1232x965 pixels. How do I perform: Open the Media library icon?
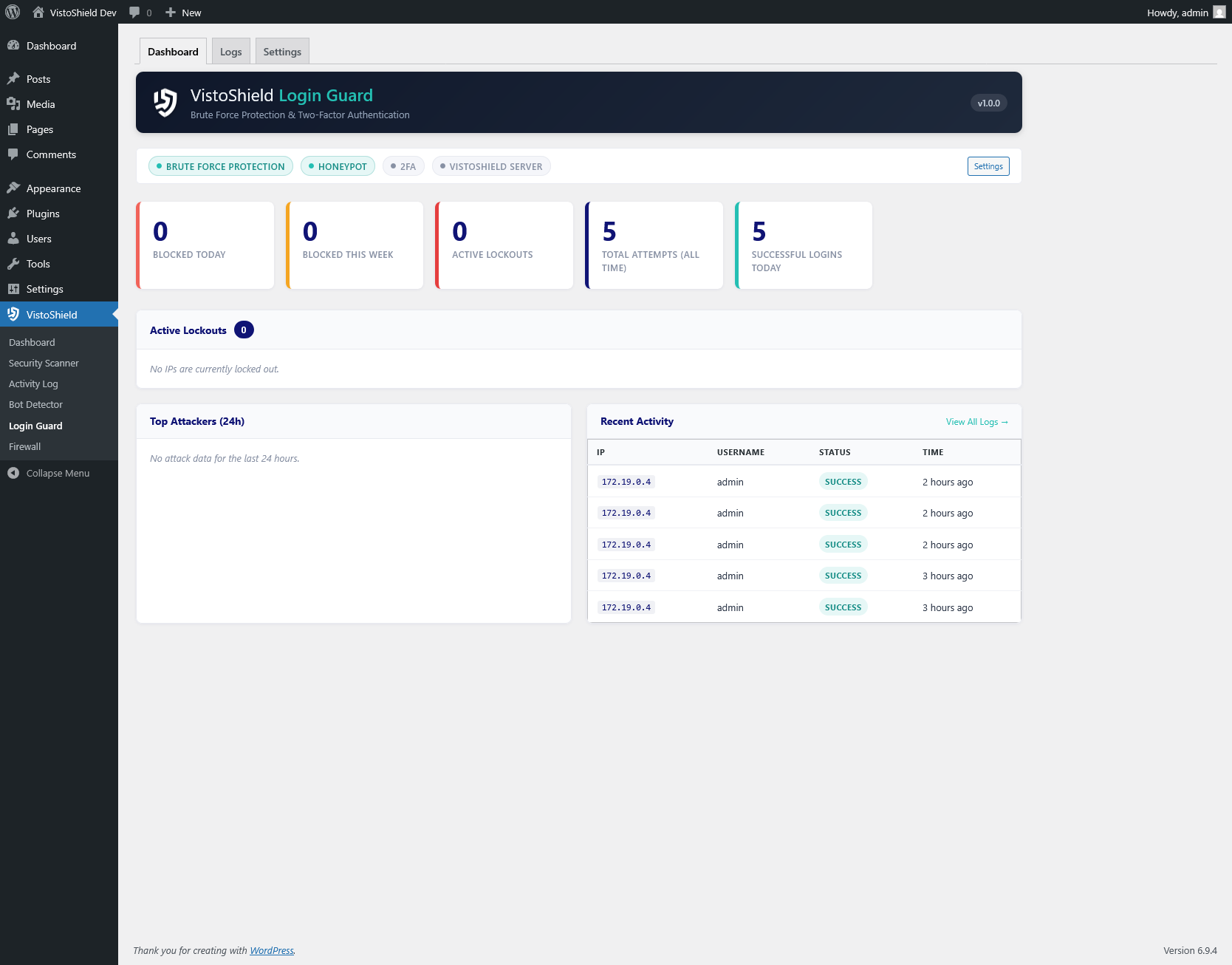click(x=15, y=103)
